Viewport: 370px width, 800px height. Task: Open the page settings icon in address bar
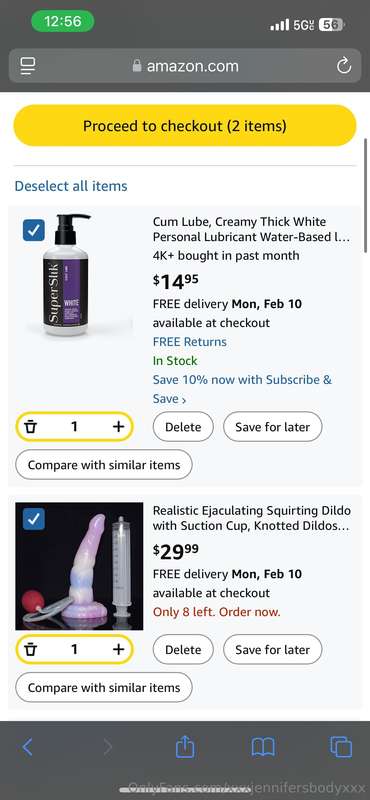[x=28, y=66]
